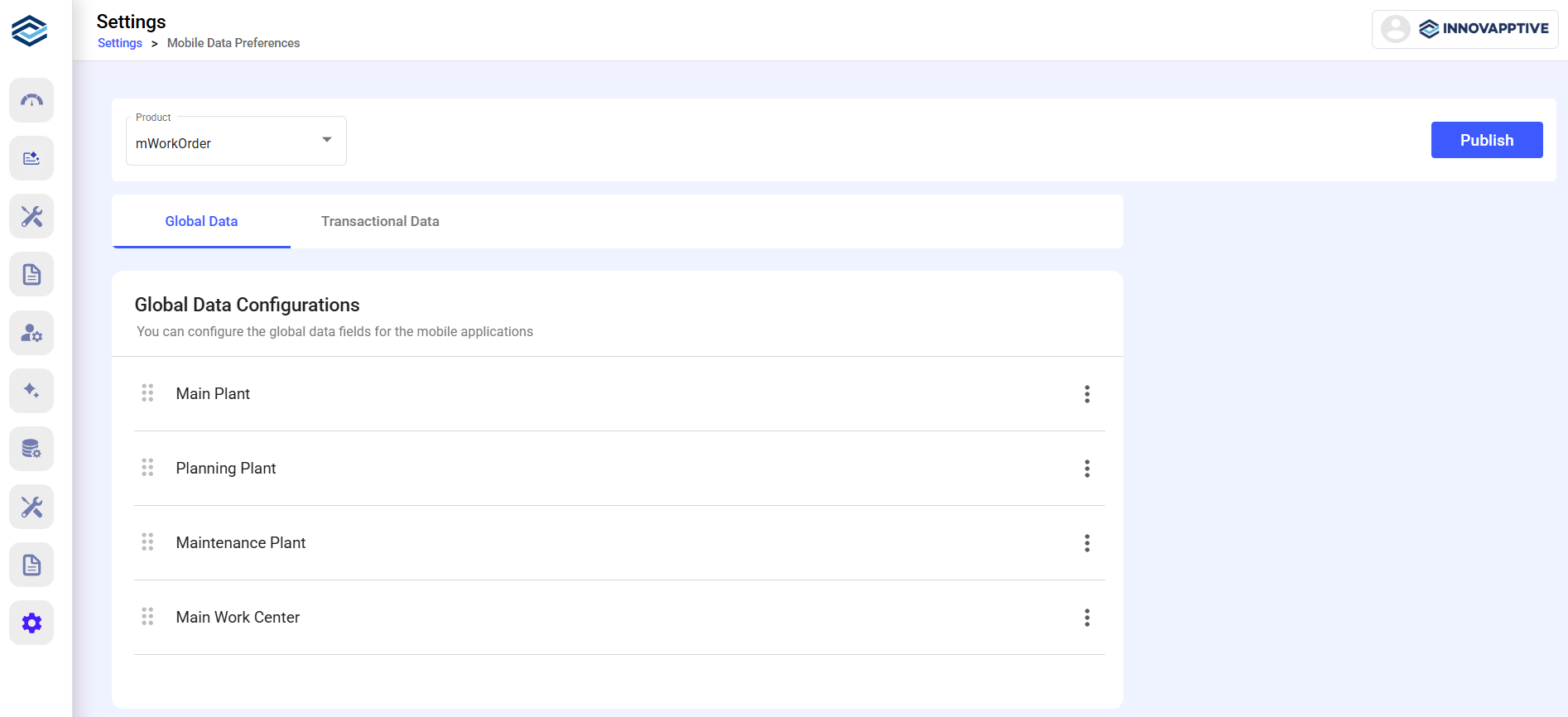Open the user management gear icon
The image size is (1568, 717).
coord(31,333)
